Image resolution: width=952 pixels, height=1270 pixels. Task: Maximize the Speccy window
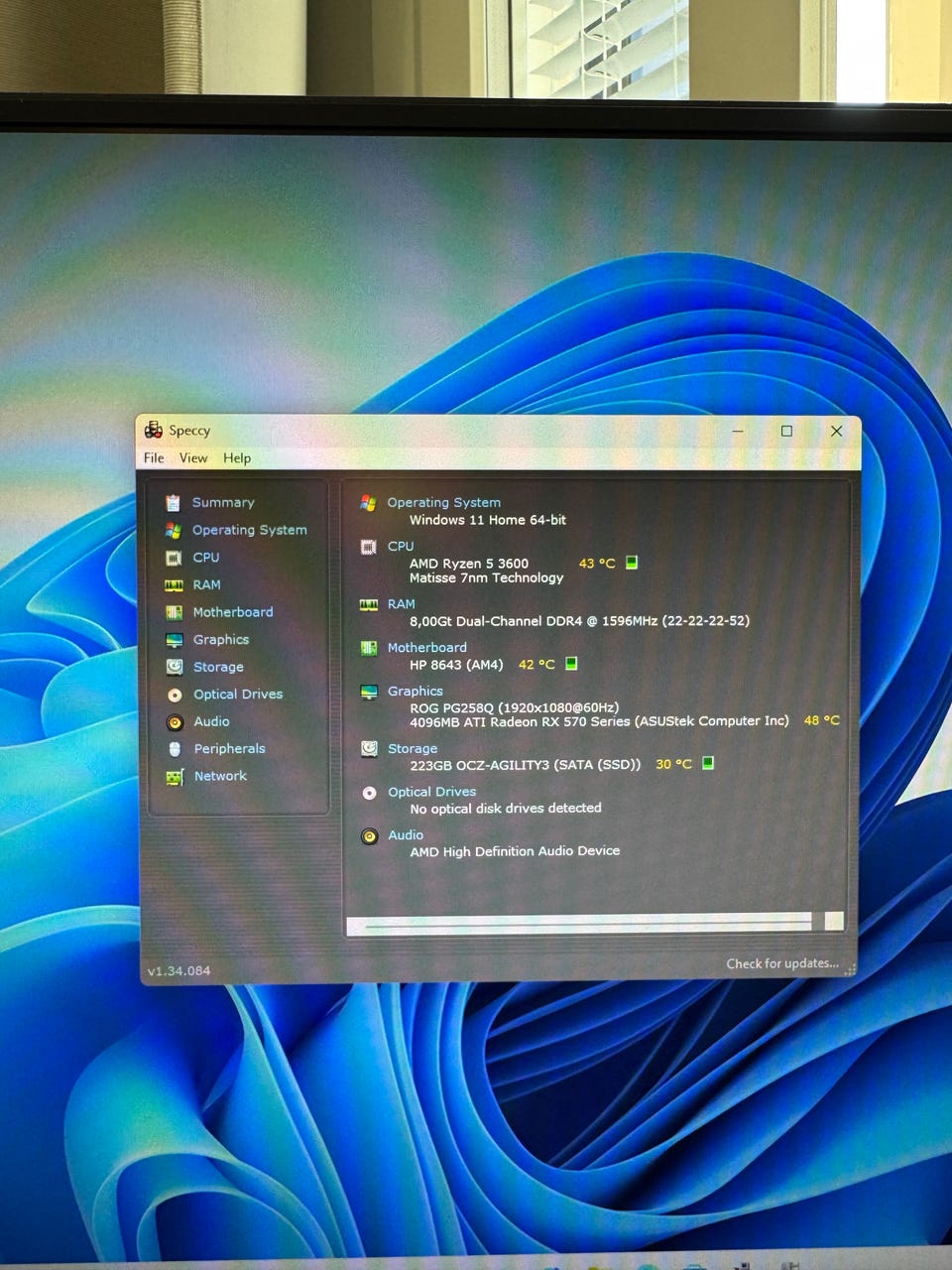[786, 431]
